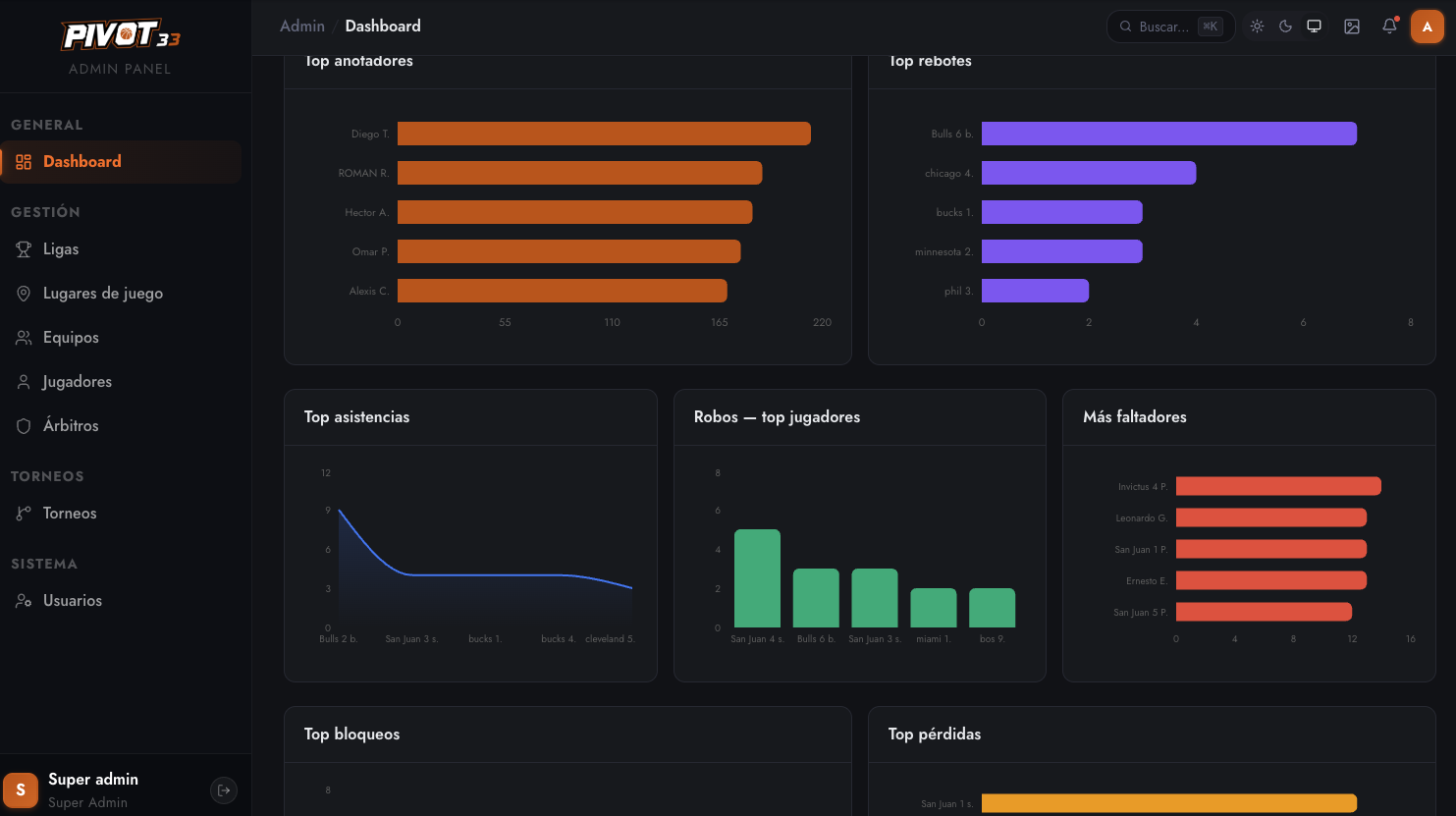Click bucks 1. rebound bar
Image resolution: width=1456 pixels, height=816 pixels.
point(1062,212)
